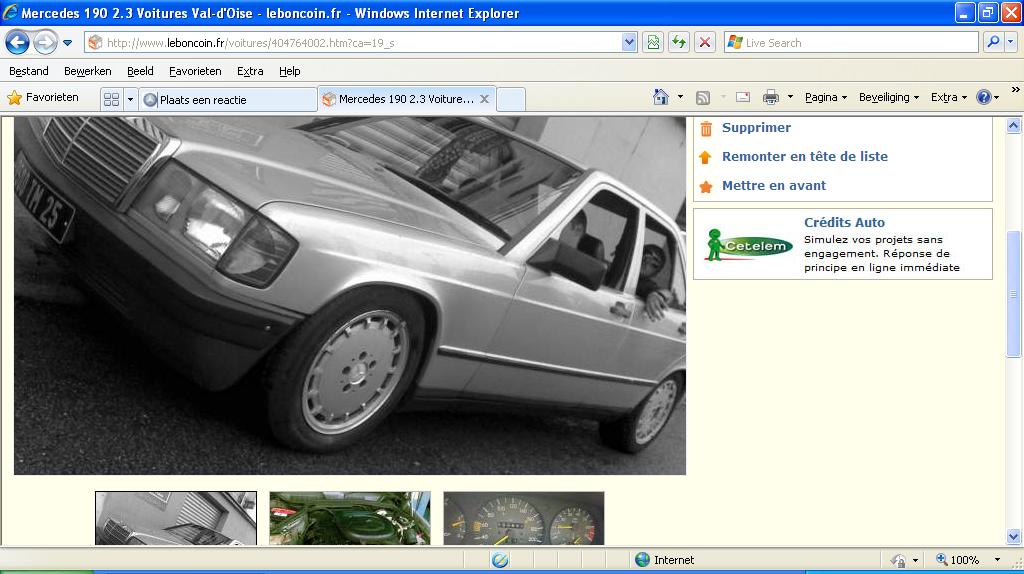
Task: Open a new blank tab
Action: (x=511, y=100)
